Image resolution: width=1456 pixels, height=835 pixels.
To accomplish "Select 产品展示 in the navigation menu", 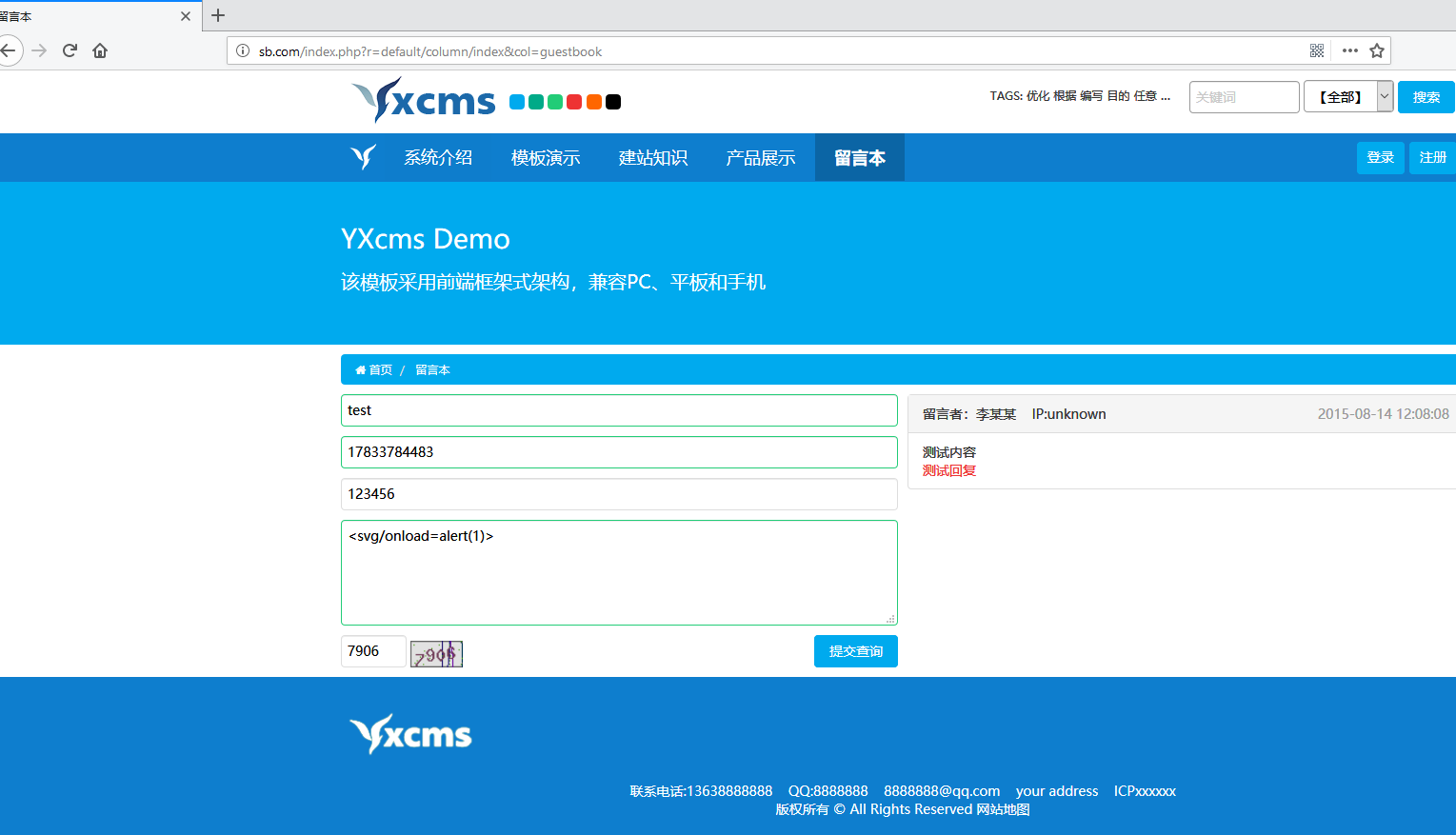I will [760, 157].
